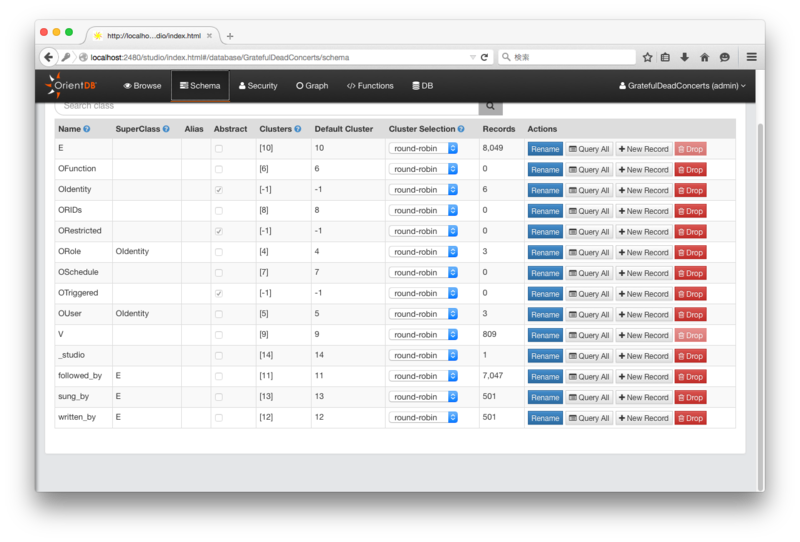Viewport: 800px width, 542px height.
Task: Show help for SuperClass column
Action: coord(166,129)
